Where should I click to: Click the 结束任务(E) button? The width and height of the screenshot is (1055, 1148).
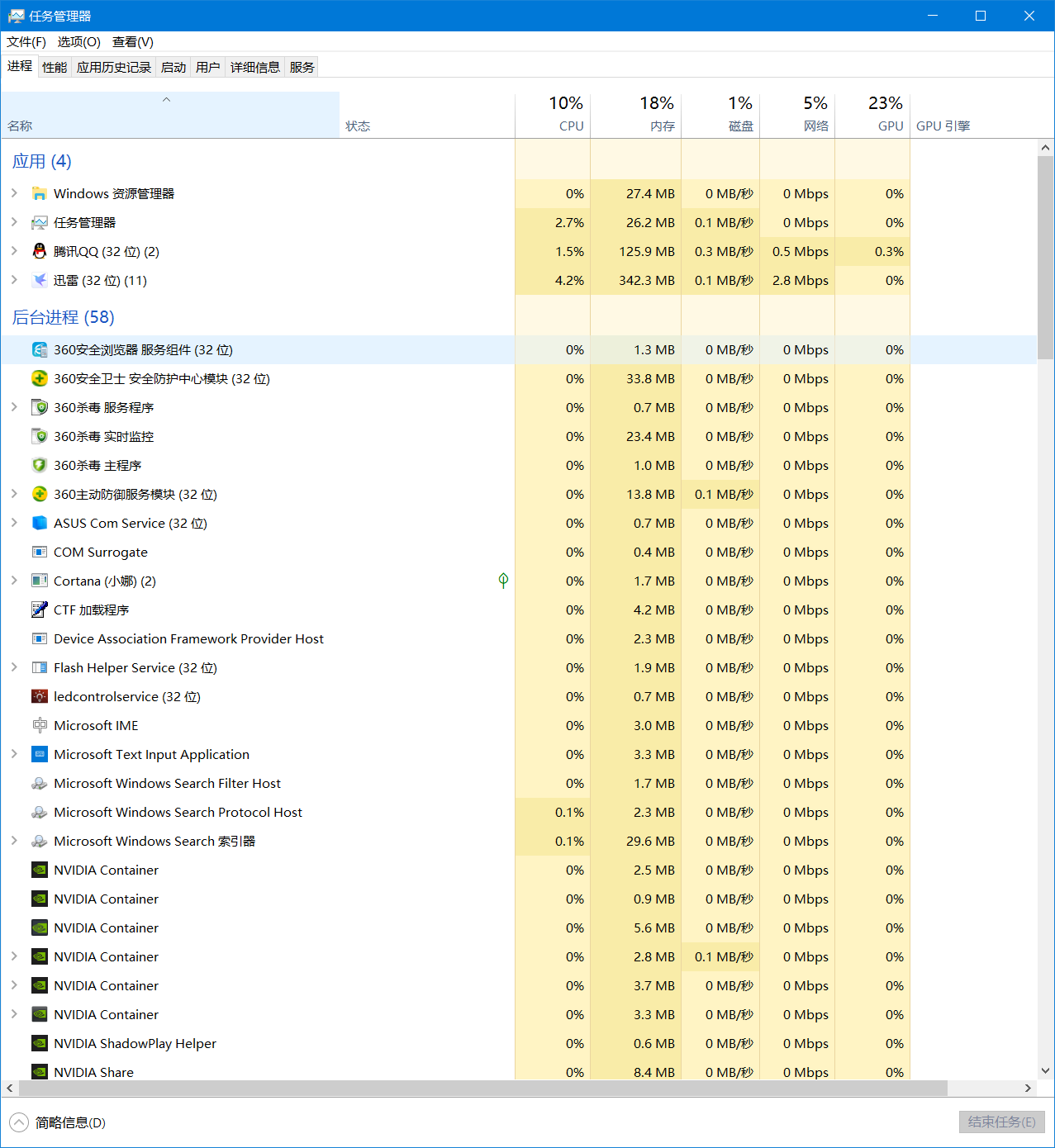pyautogui.click(x=1002, y=1122)
